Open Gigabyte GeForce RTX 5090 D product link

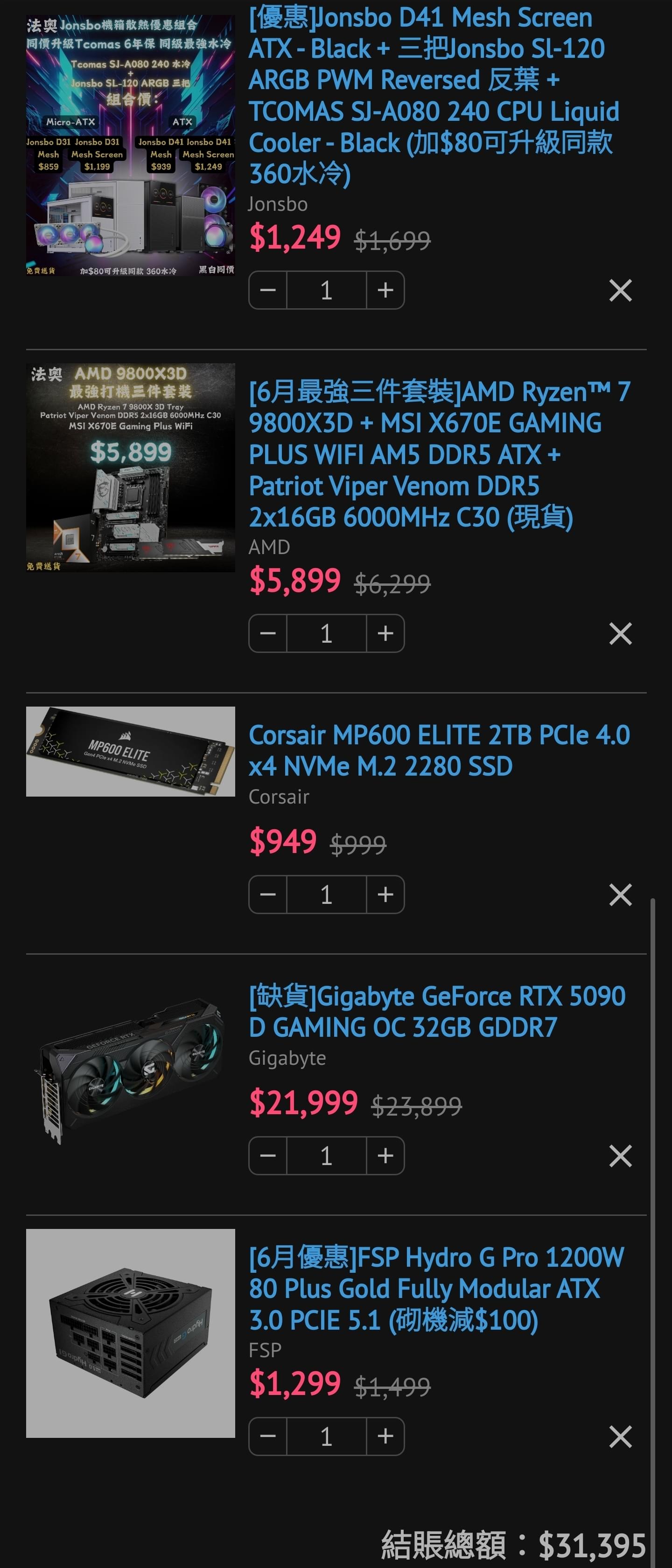pos(437,1012)
